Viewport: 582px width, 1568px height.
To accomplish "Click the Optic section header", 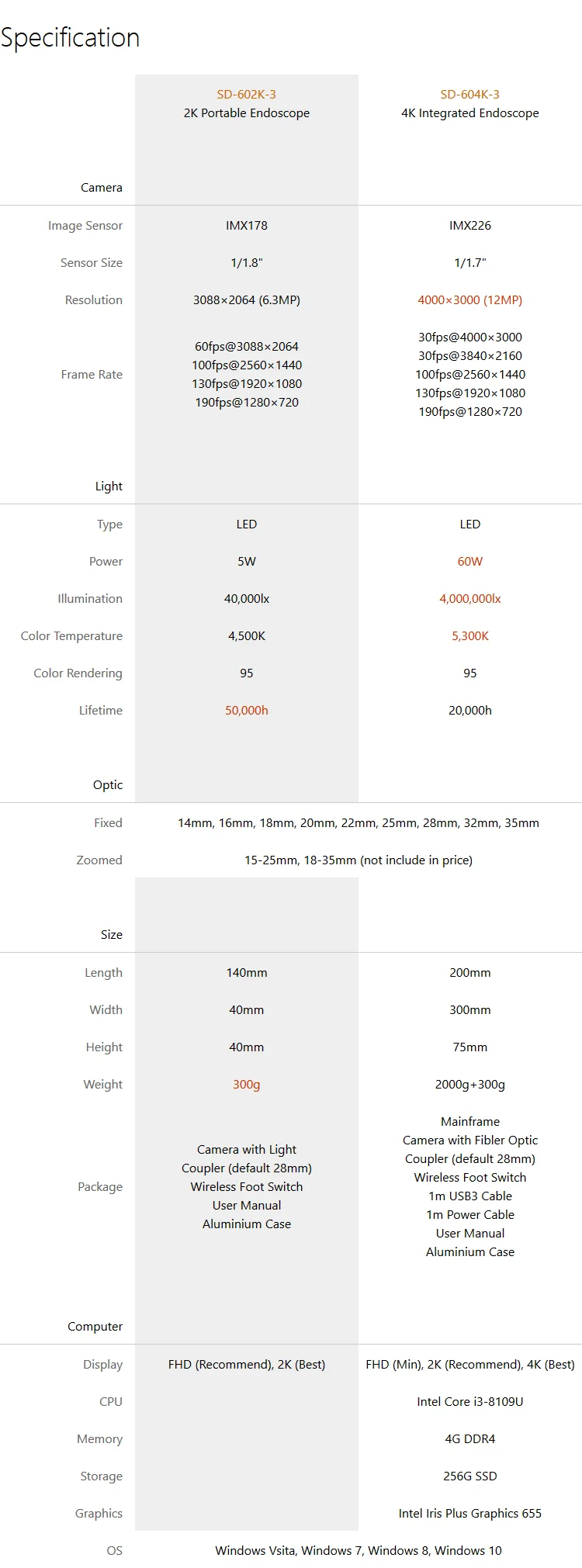I will (108, 785).
